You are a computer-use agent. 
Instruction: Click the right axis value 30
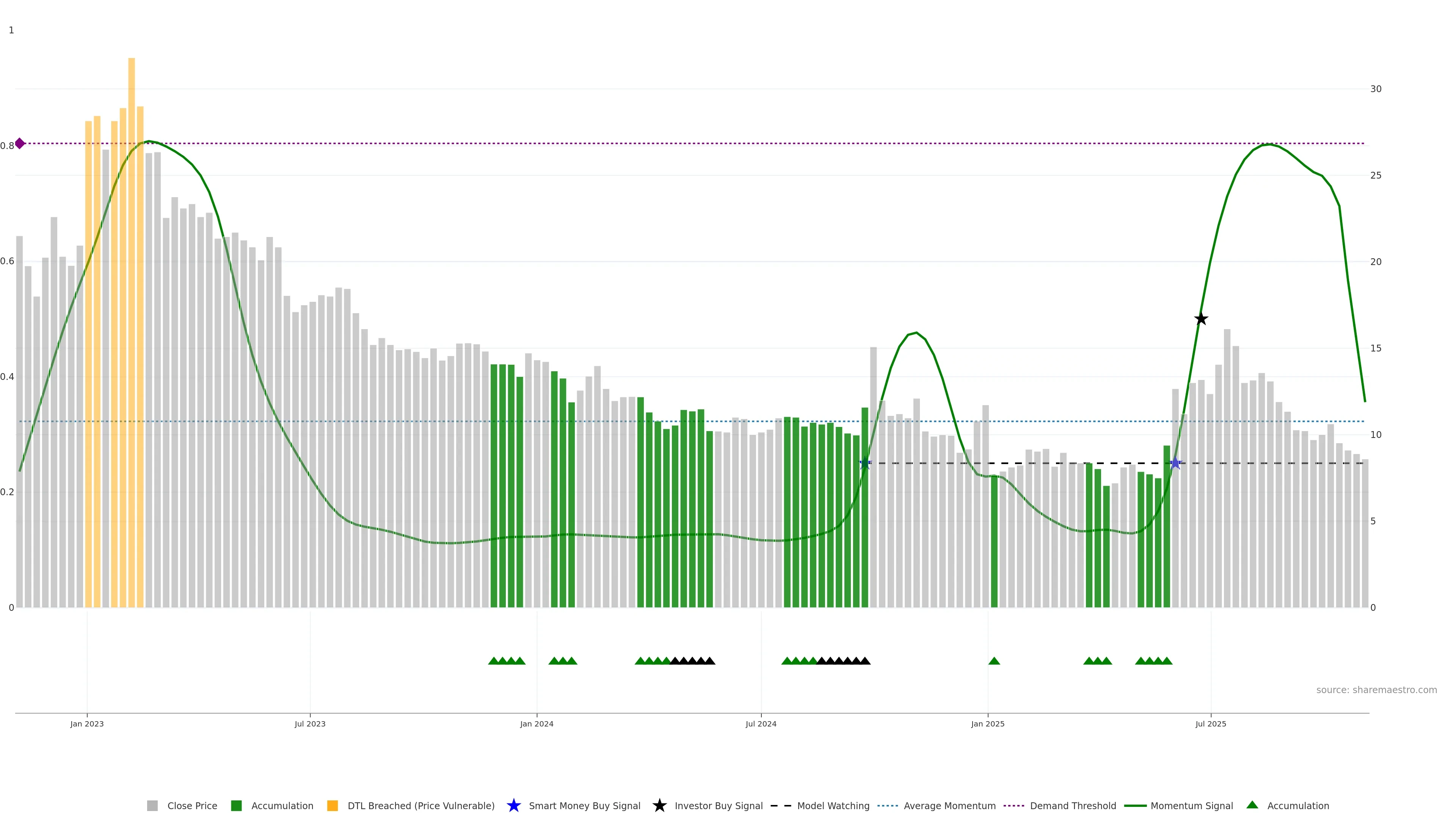tap(1376, 89)
